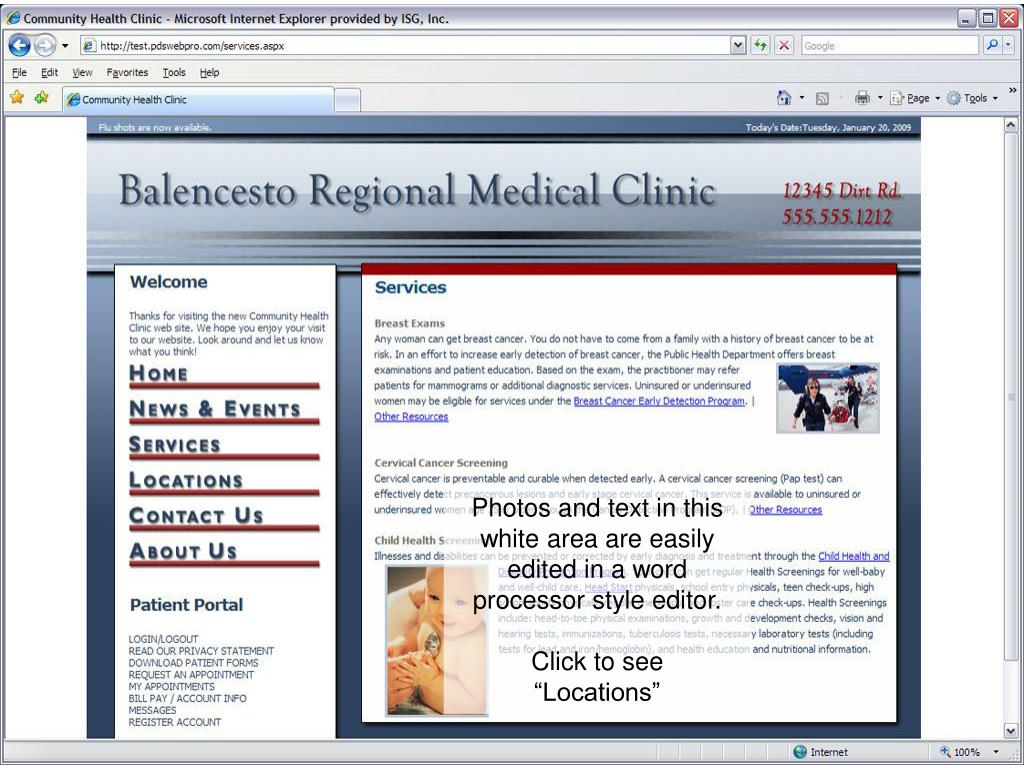Click the baby photo thumbnail

[x=437, y=641]
